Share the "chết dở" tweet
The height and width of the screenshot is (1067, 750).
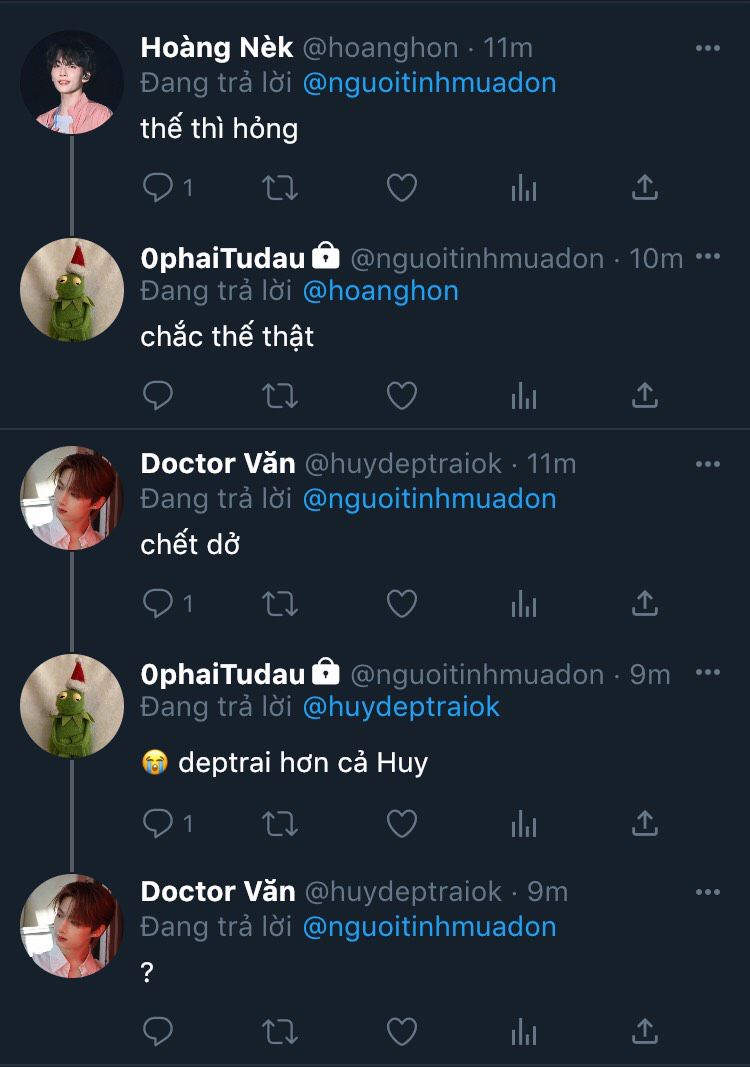click(x=645, y=603)
